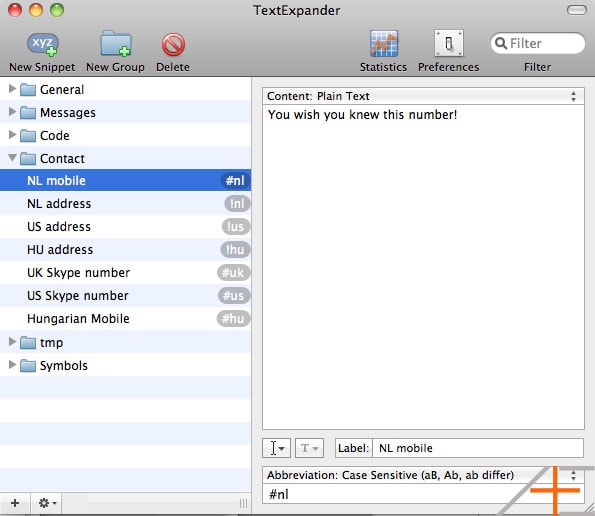595x516 pixels.
Task: Select the HU address snippet
Action: tap(125, 250)
